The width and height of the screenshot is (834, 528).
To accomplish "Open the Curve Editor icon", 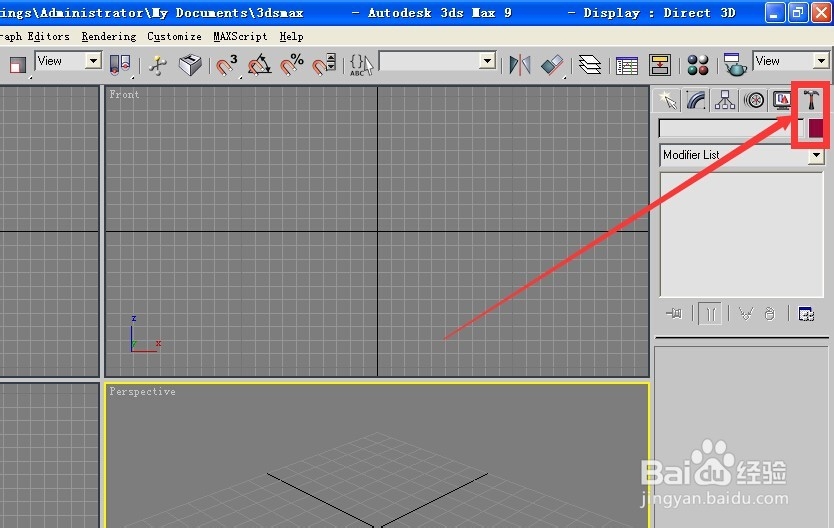I will (x=627, y=65).
